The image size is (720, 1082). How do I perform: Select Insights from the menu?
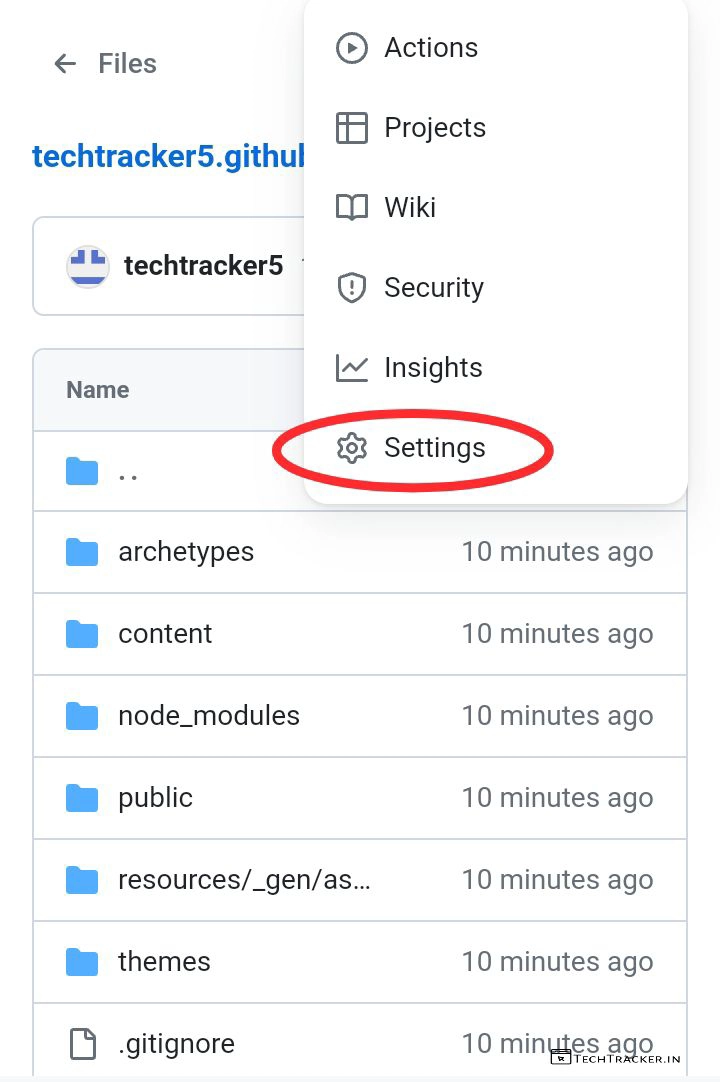click(433, 368)
